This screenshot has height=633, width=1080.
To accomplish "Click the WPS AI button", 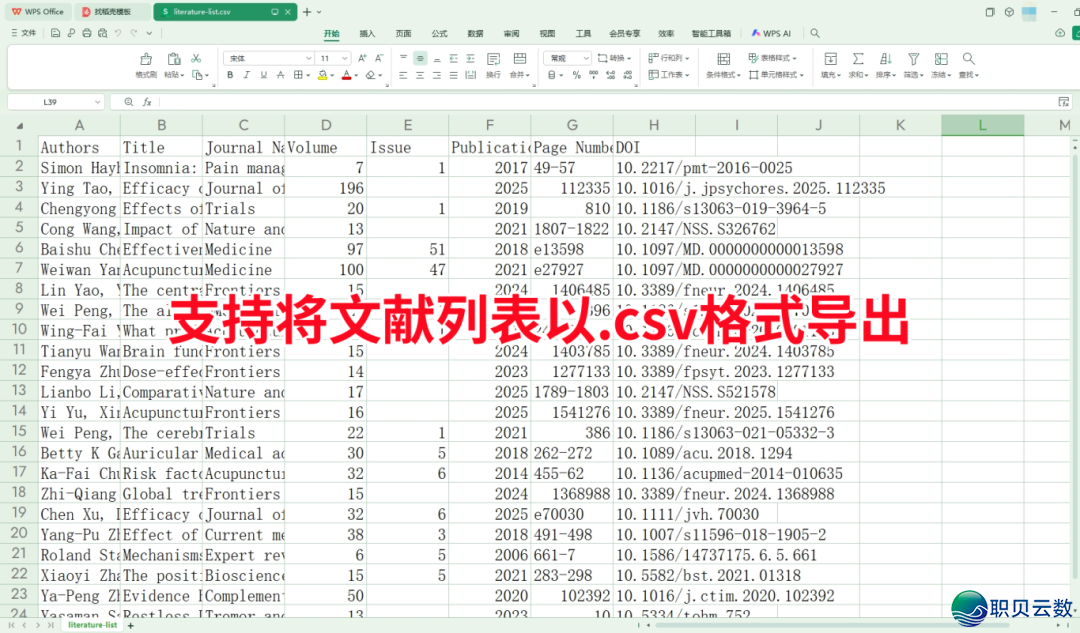I will (x=772, y=33).
